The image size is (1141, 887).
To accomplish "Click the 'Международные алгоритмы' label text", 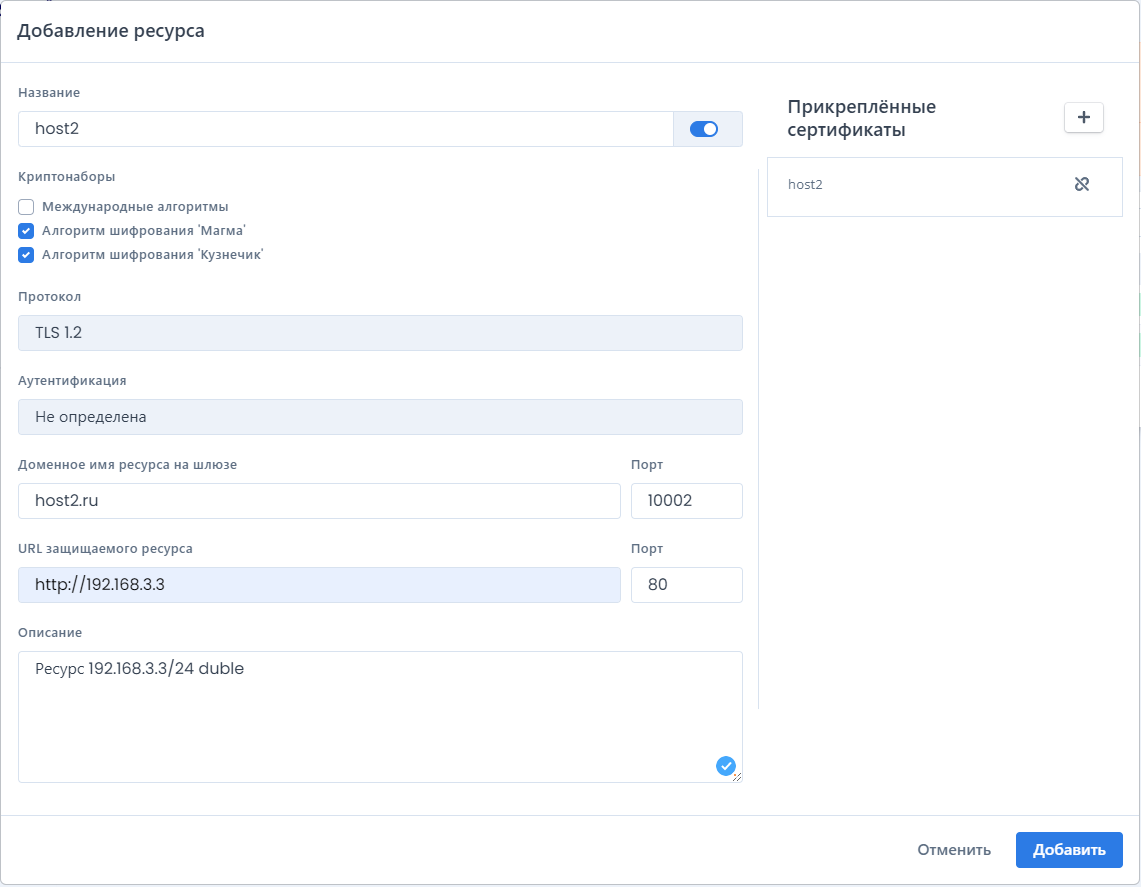I will tap(135, 207).
